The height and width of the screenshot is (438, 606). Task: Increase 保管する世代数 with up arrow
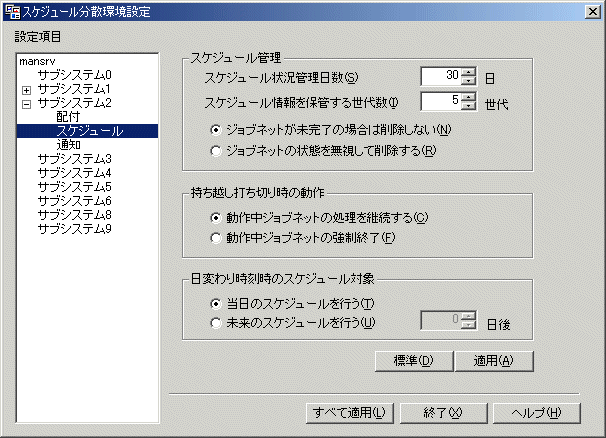(x=468, y=97)
